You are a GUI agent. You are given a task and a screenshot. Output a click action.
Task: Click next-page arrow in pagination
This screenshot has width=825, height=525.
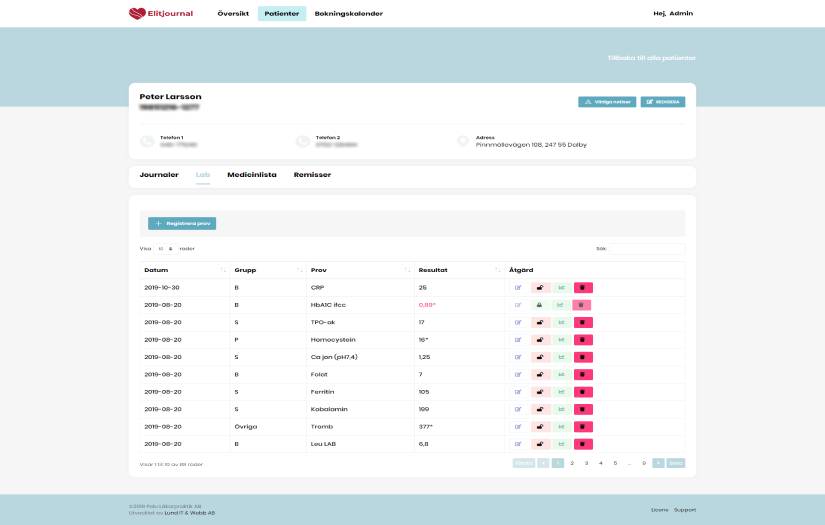pos(658,463)
